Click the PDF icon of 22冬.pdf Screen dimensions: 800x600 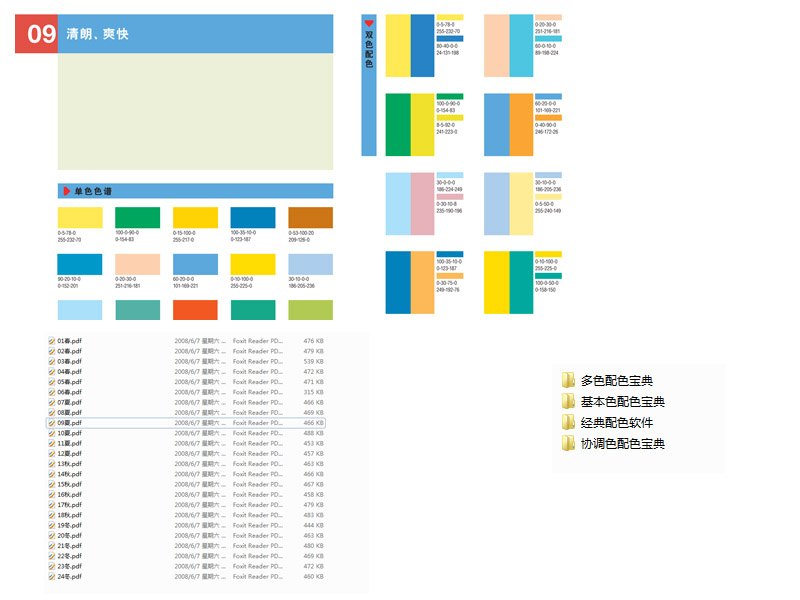point(52,556)
